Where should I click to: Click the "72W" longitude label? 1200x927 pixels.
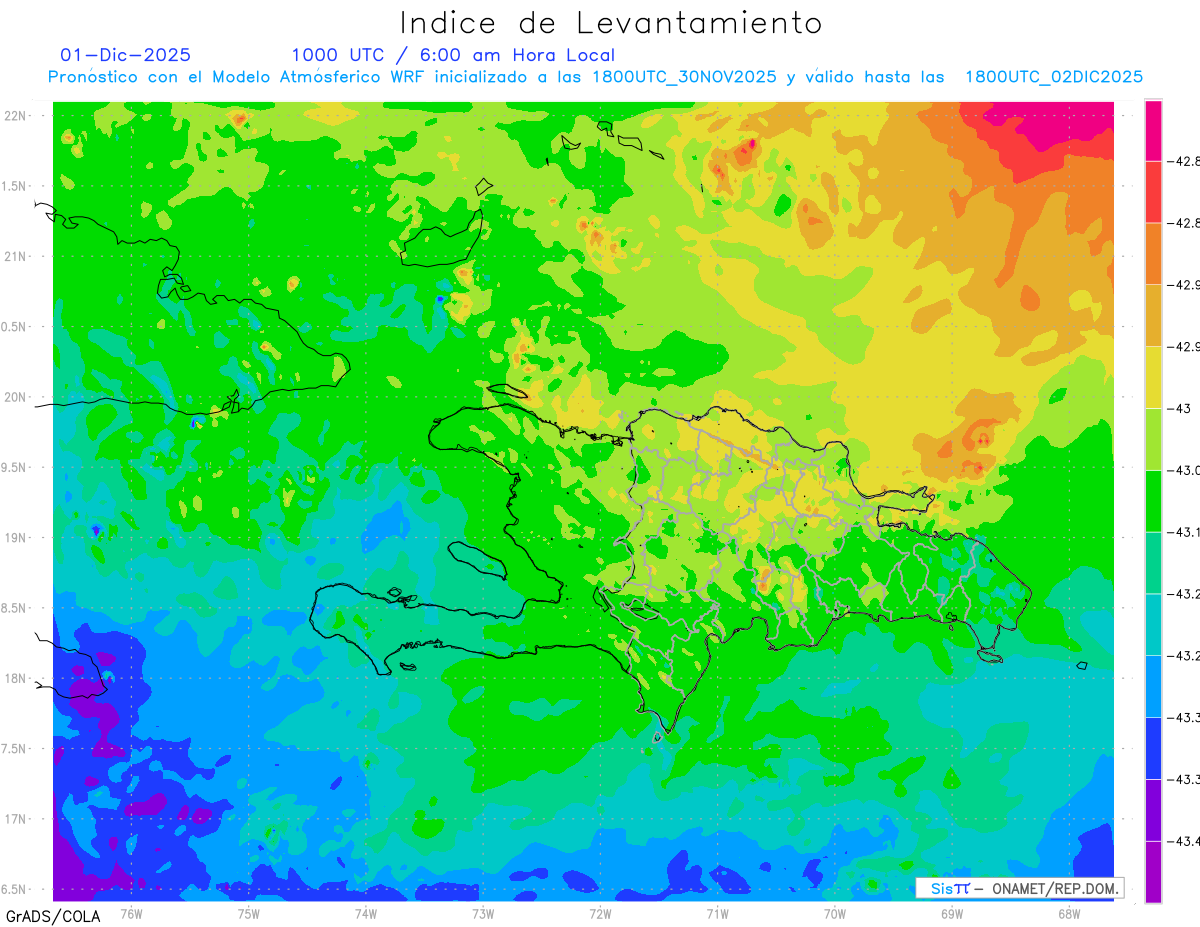point(600,912)
